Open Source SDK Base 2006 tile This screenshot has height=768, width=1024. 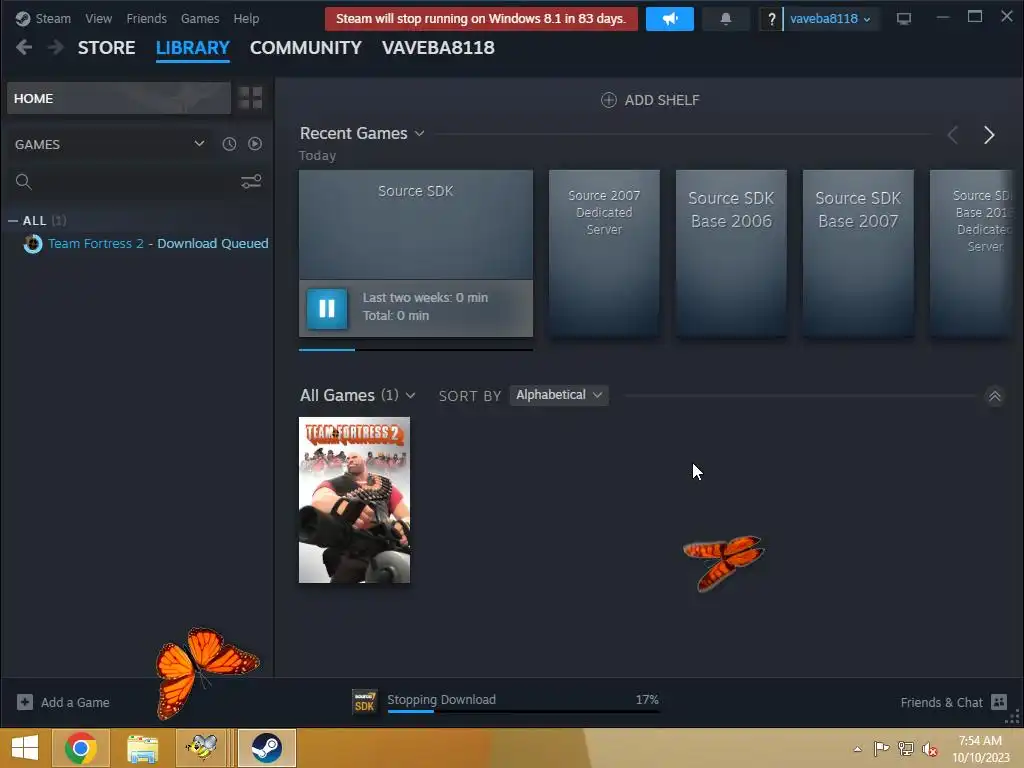click(731, 253)
